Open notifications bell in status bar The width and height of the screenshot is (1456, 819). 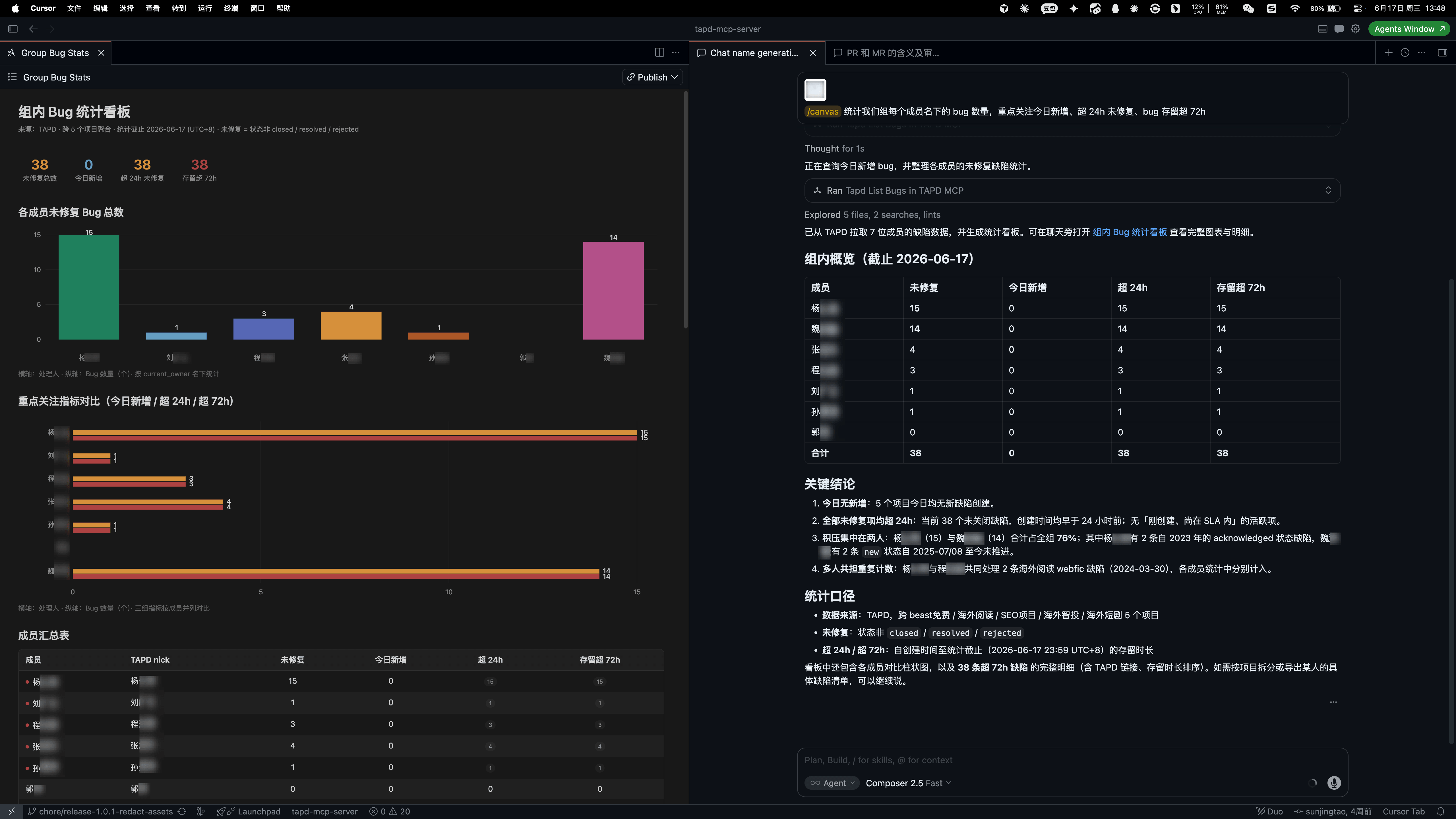pos(1441,812)
